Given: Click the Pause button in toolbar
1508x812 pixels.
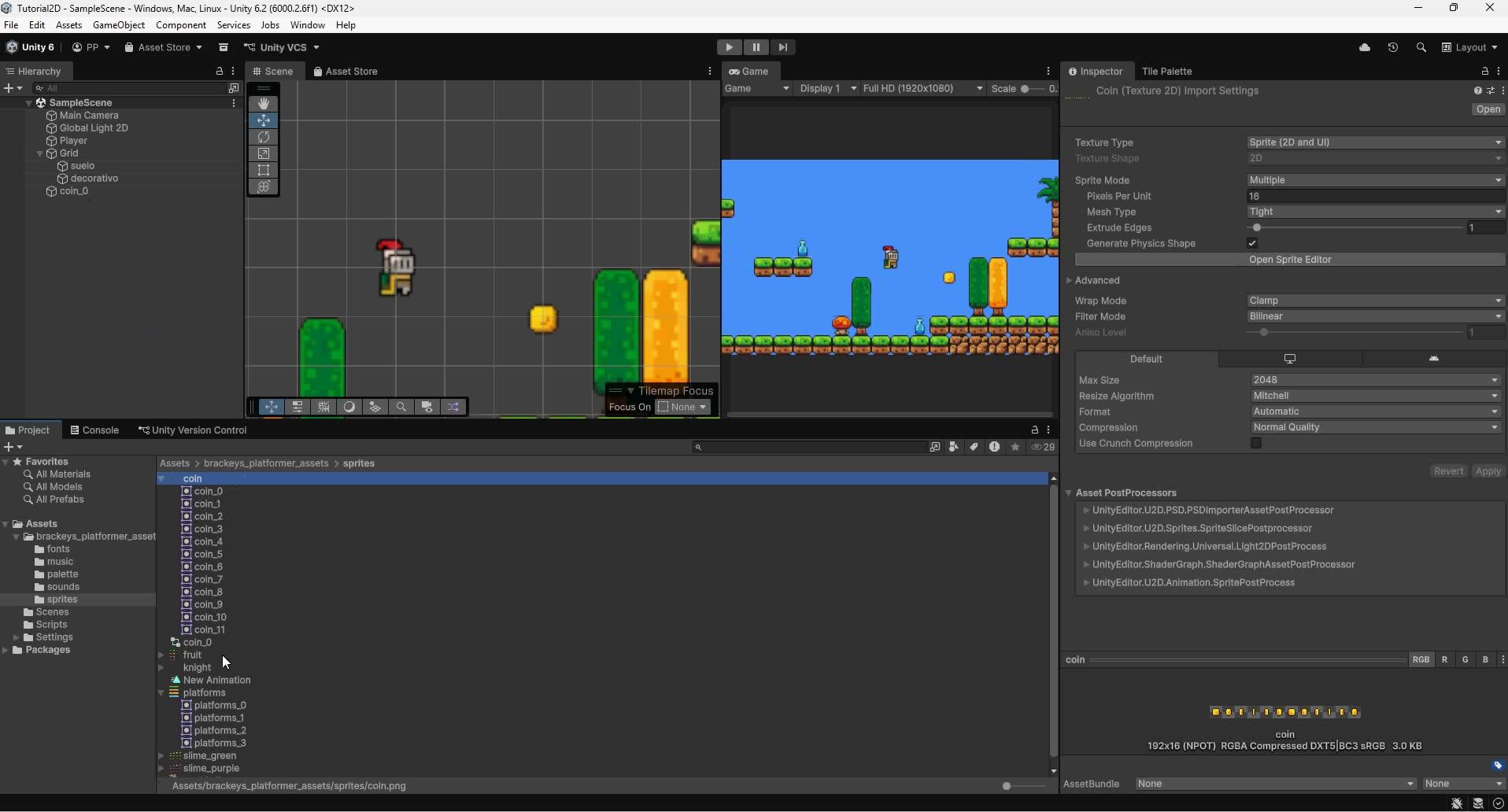Looking at the screenshot, I should pos(756,47).
